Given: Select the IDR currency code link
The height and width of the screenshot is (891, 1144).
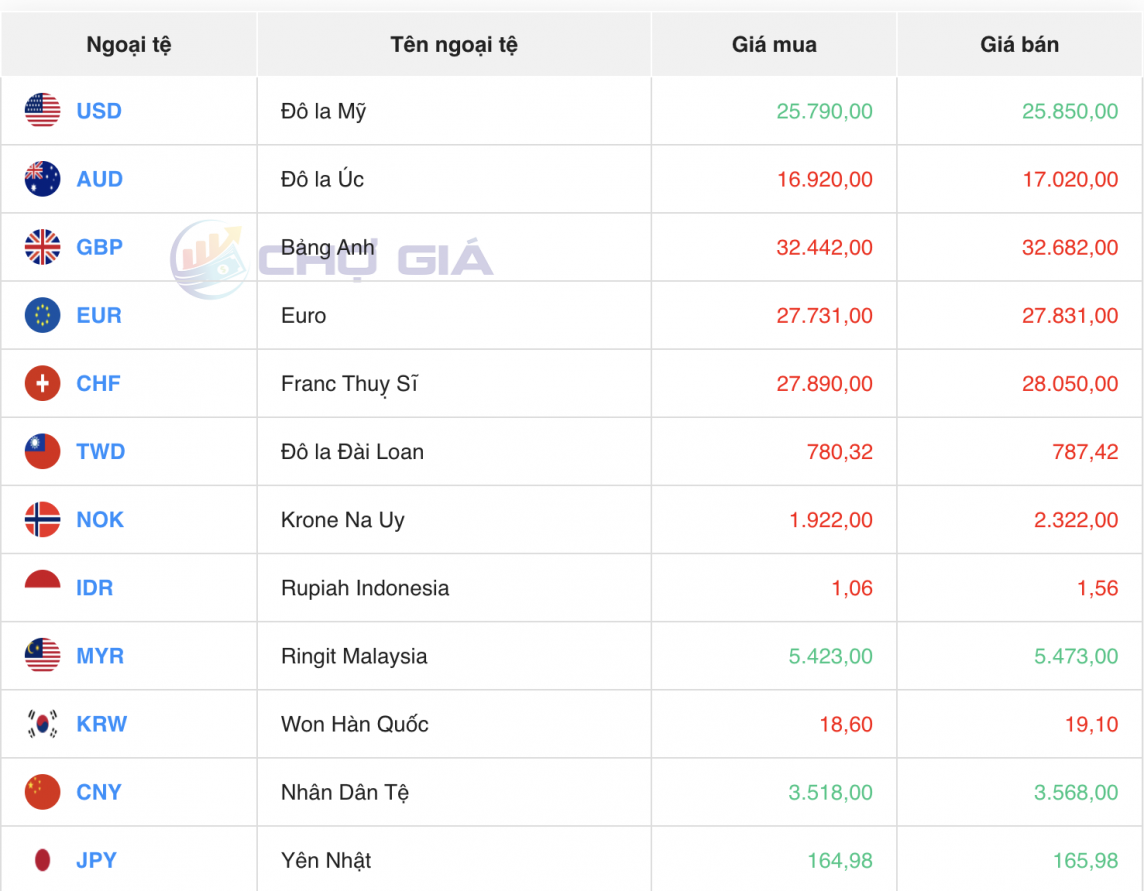Looking at the screenshot, I should [95, 588].
